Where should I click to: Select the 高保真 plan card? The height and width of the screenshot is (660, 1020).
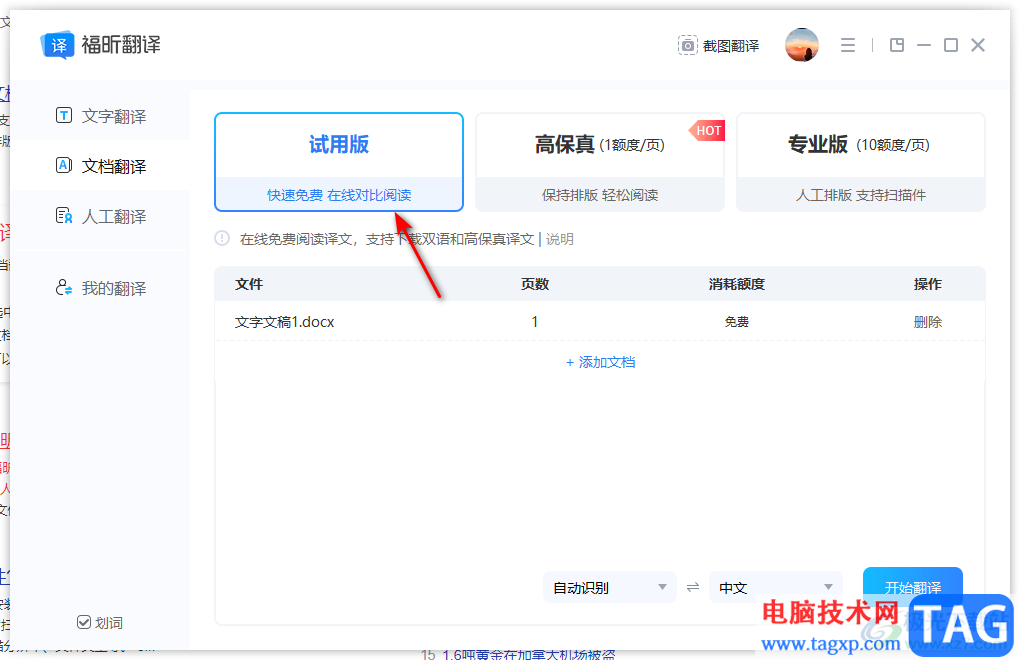pos(600,162)
